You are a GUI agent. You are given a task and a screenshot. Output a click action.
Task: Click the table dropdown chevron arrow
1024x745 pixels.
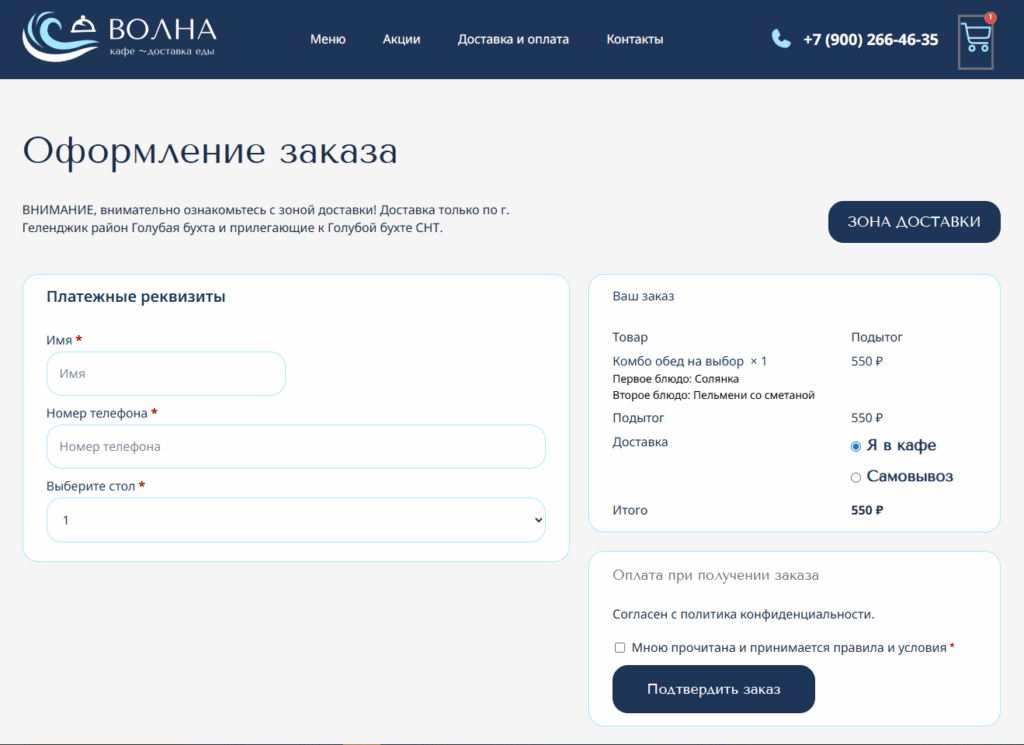point(538,520)
